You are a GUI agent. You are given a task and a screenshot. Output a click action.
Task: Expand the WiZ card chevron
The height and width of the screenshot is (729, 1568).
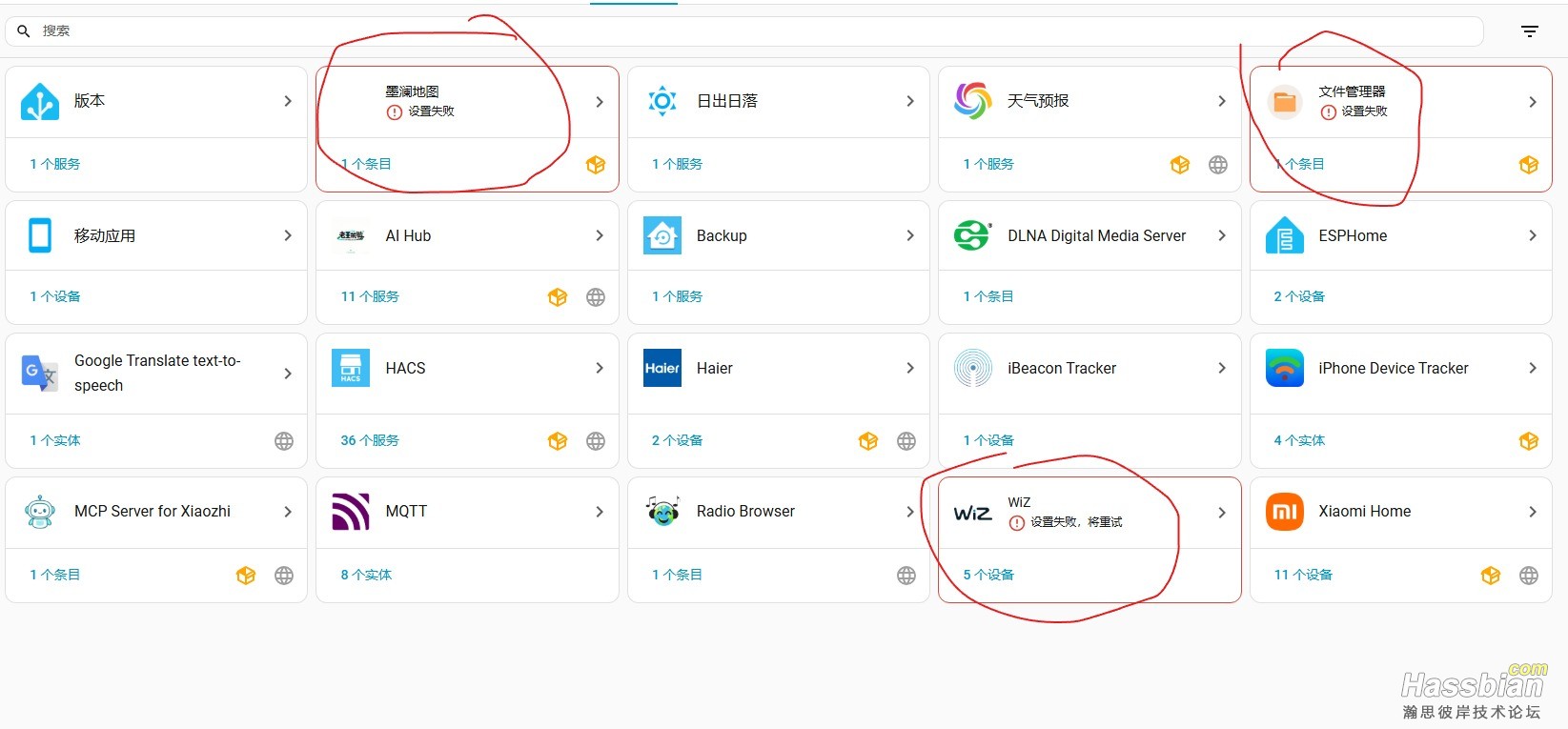click(x=1222, y=513)
